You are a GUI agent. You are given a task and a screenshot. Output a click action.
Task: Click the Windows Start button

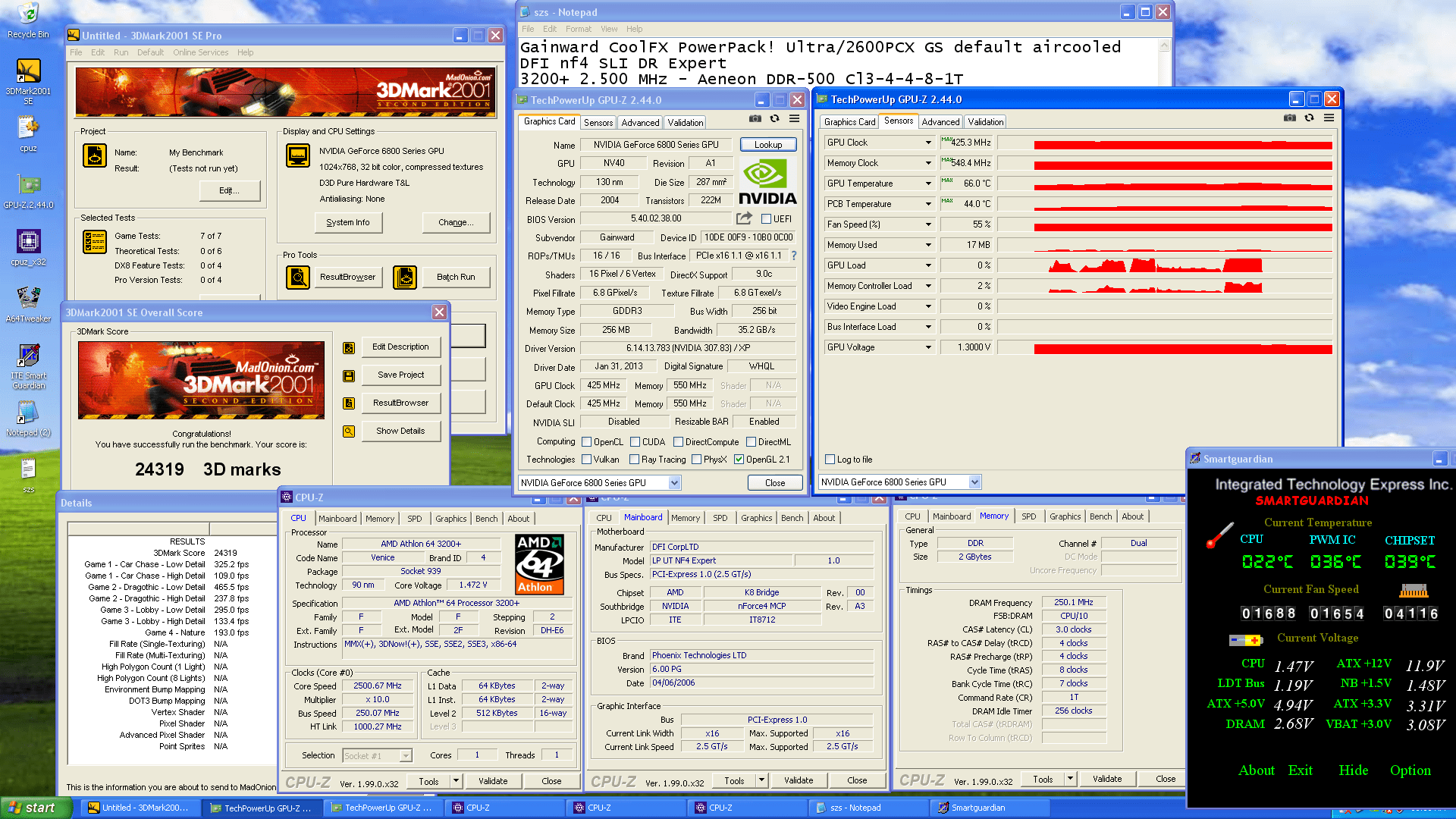pos(34,808)
